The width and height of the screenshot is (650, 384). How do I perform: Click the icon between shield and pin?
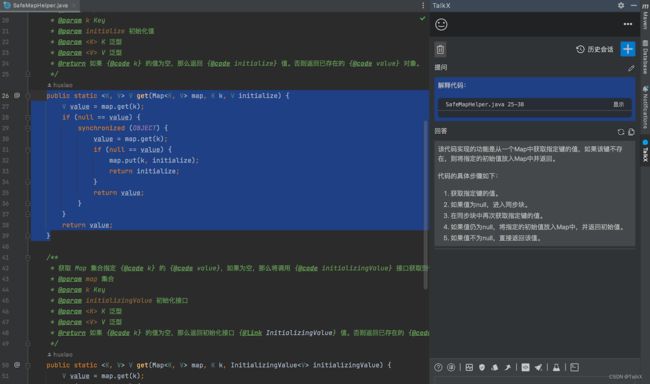[495, 367]
